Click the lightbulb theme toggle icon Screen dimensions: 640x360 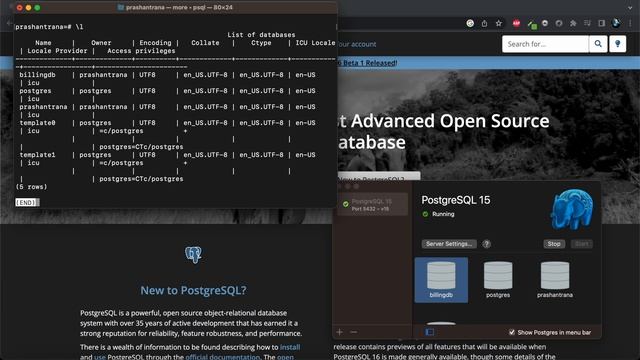click(x=618, y=44)
